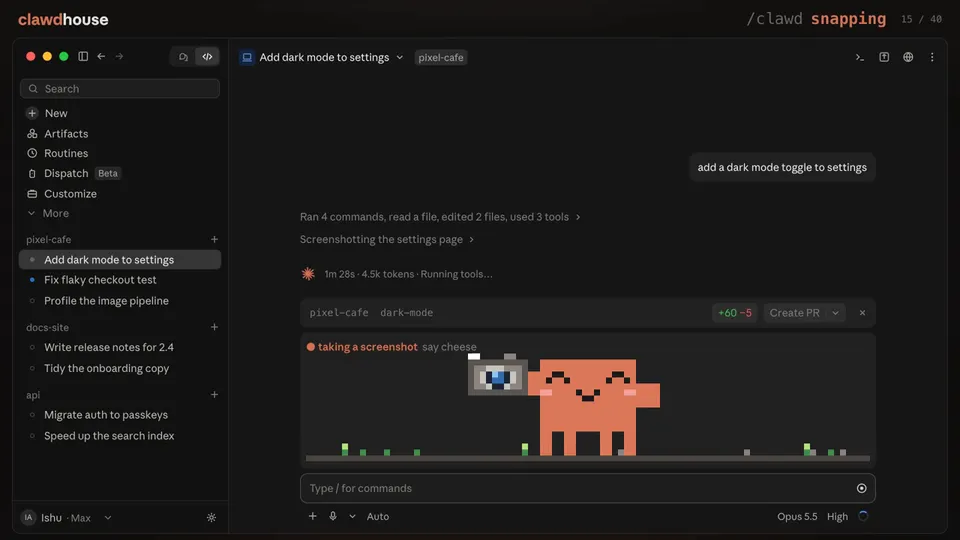Click the dark-mode branch label
The image size is (960, 540).
tap(406, 312)
